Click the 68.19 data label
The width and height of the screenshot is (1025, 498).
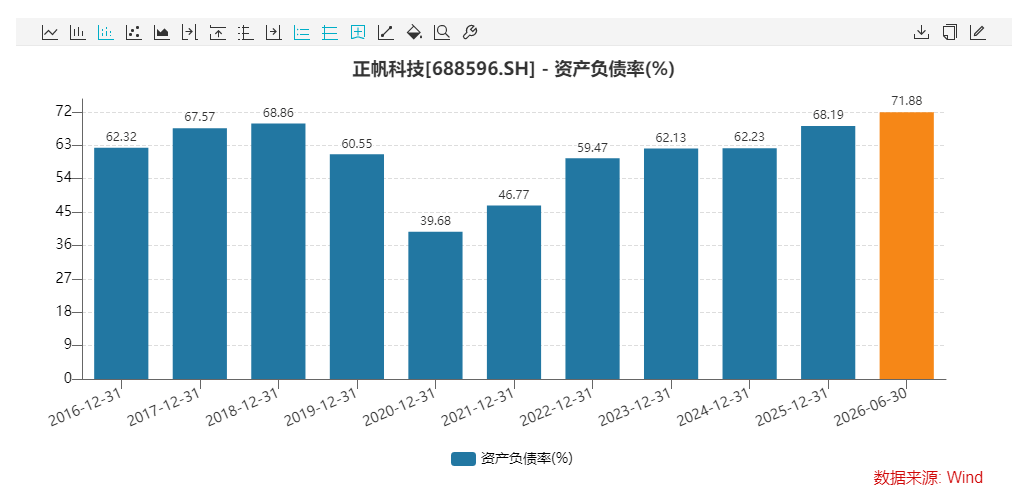tap(828, 115)
